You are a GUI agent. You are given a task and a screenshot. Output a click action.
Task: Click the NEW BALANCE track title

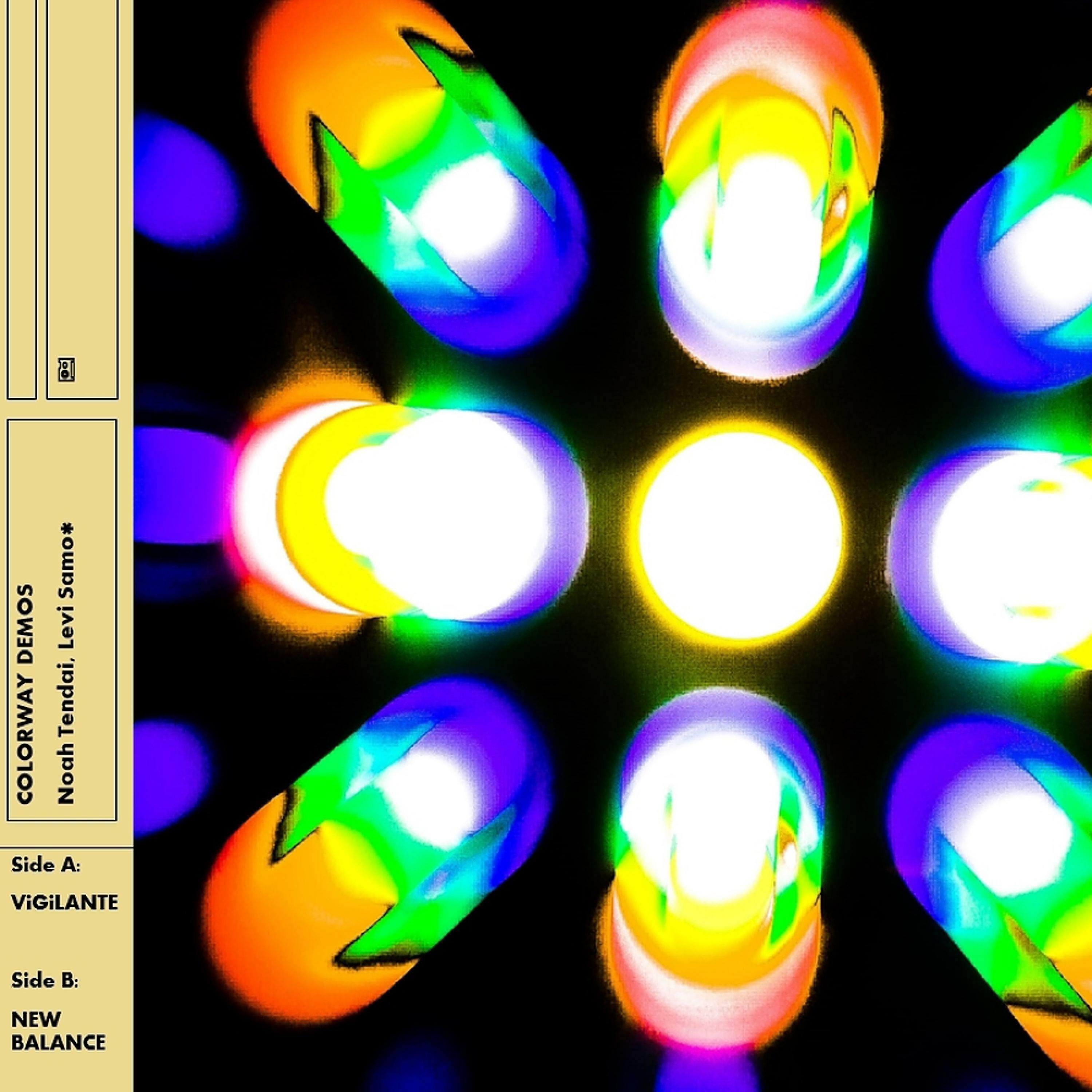click(x=58, y=1030)
